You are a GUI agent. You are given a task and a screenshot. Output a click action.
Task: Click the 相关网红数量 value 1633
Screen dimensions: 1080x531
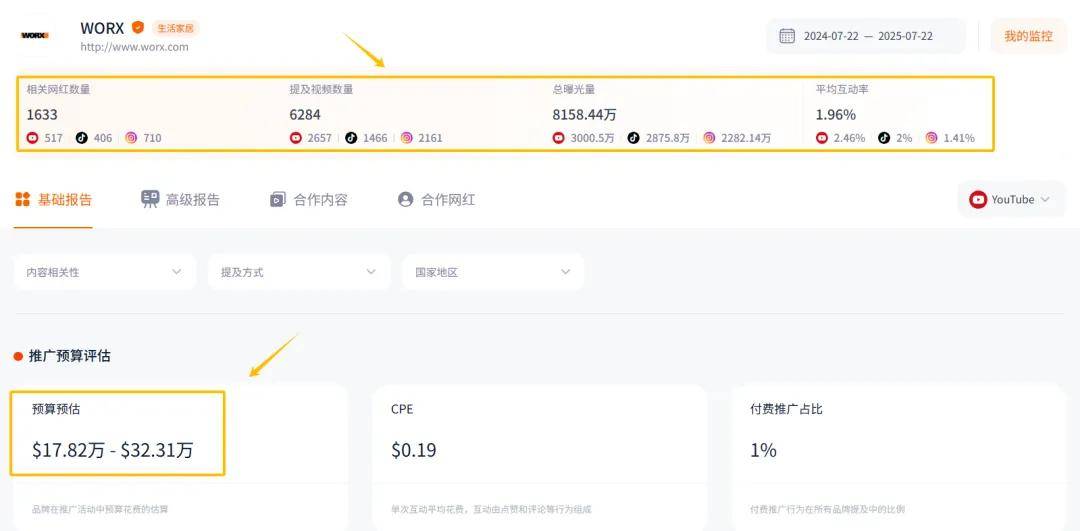click(42, 114)
